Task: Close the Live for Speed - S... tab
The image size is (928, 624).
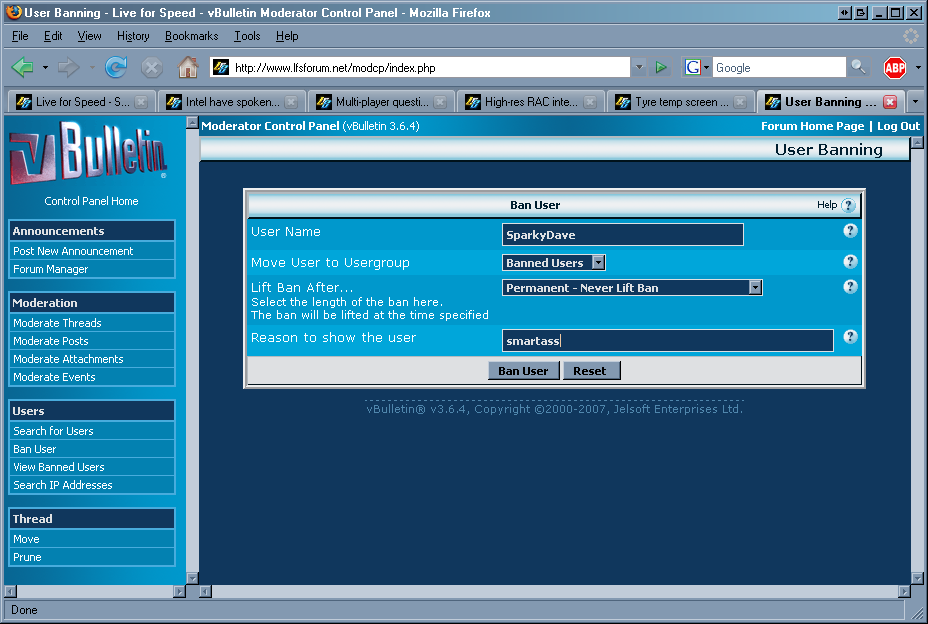Action: [141, 102]
